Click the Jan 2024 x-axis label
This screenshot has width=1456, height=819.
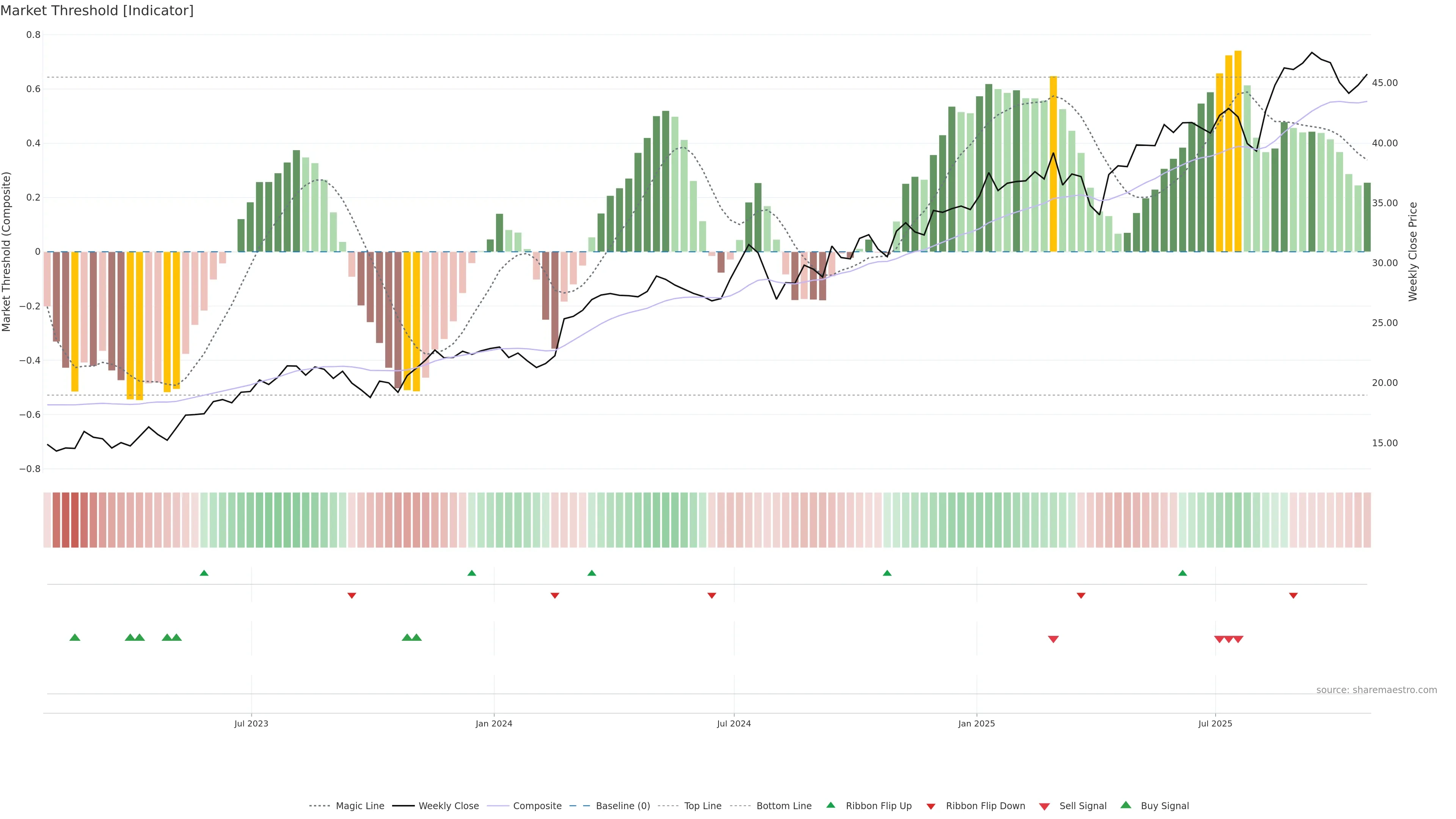(493, 723)
